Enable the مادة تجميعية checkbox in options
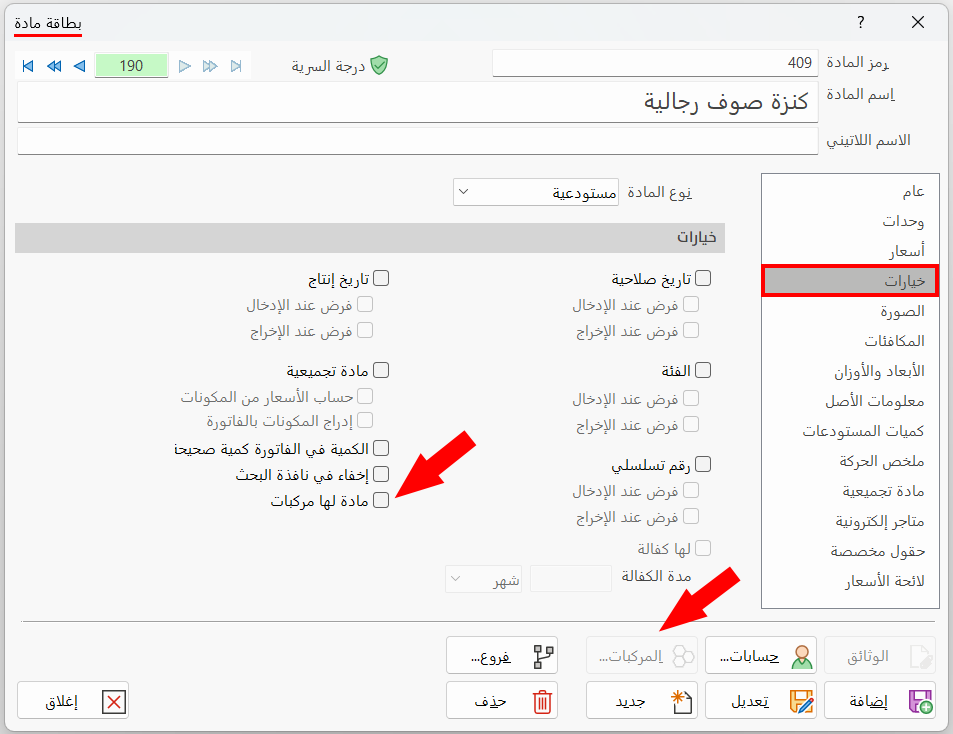Image resolution: width=953 pixels, height=734 pixels. (x=381, y=370)
